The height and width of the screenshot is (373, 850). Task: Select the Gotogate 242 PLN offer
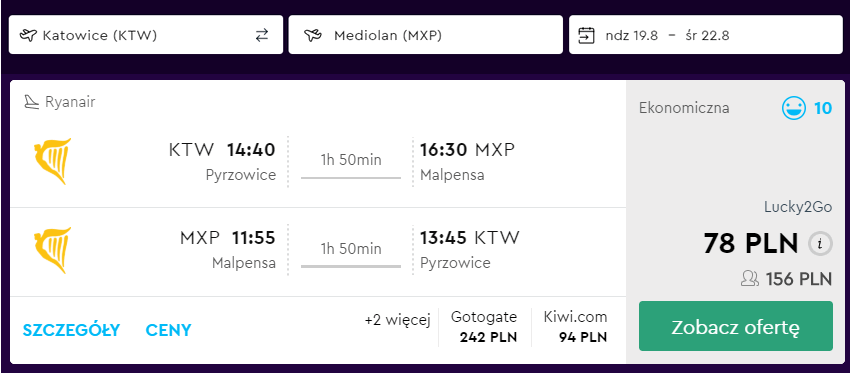click(x=484, y=327)
